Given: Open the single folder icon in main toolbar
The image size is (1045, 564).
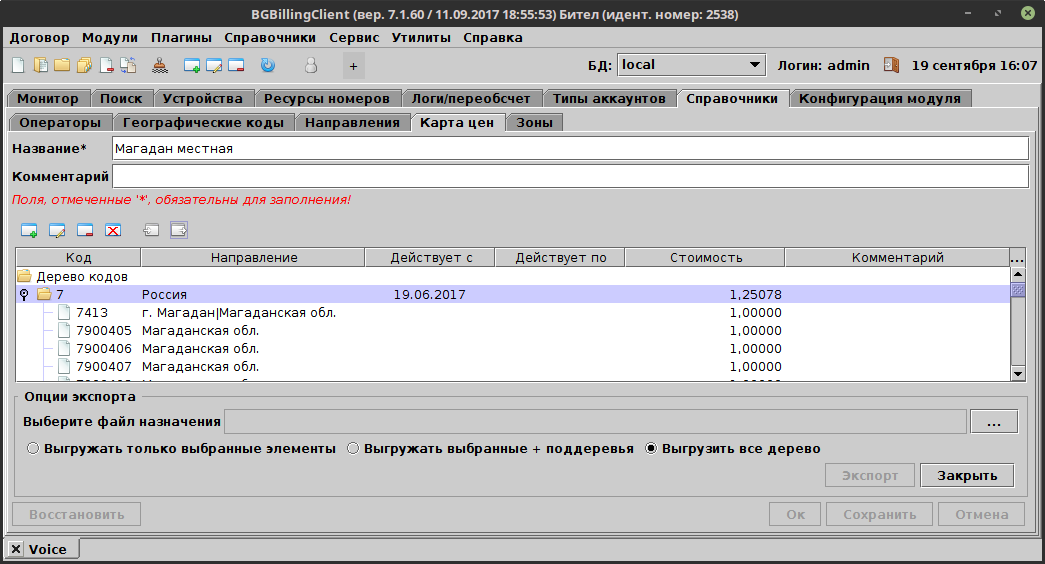Looking at the screenshot, I should click(x=62, y=65).
